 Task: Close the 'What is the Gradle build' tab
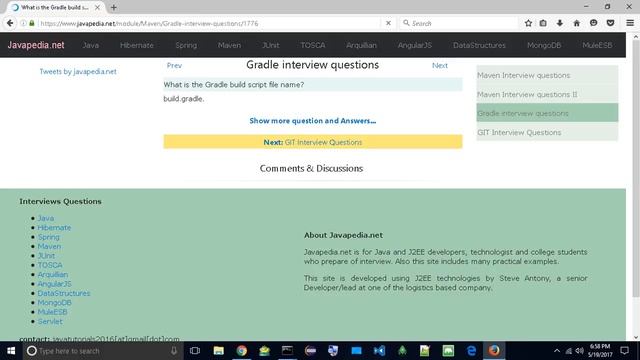pyautogui.click(x=97, y=7)
